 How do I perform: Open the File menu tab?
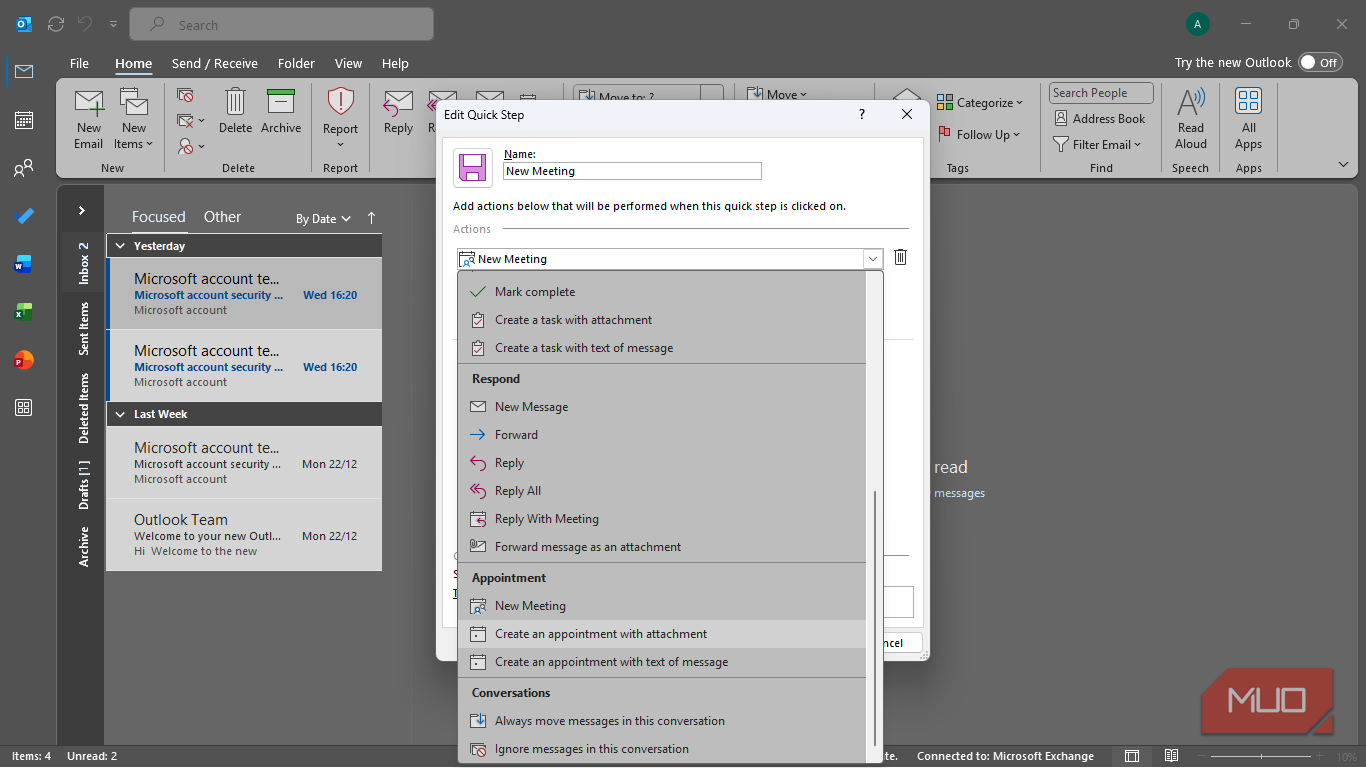[79, 63]
